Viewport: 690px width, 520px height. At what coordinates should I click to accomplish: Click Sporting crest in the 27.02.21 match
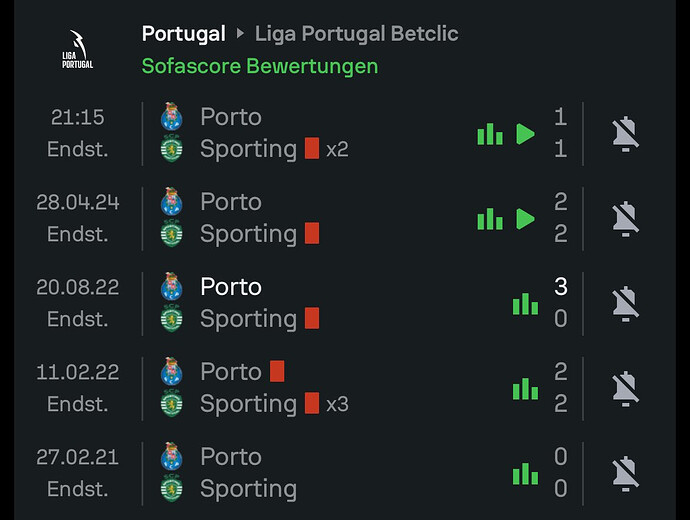[172, 488]
